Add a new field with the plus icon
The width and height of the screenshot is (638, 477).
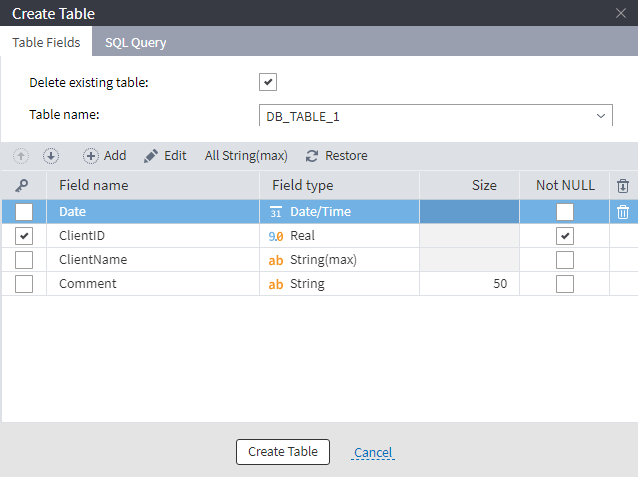tap(91, 156)
